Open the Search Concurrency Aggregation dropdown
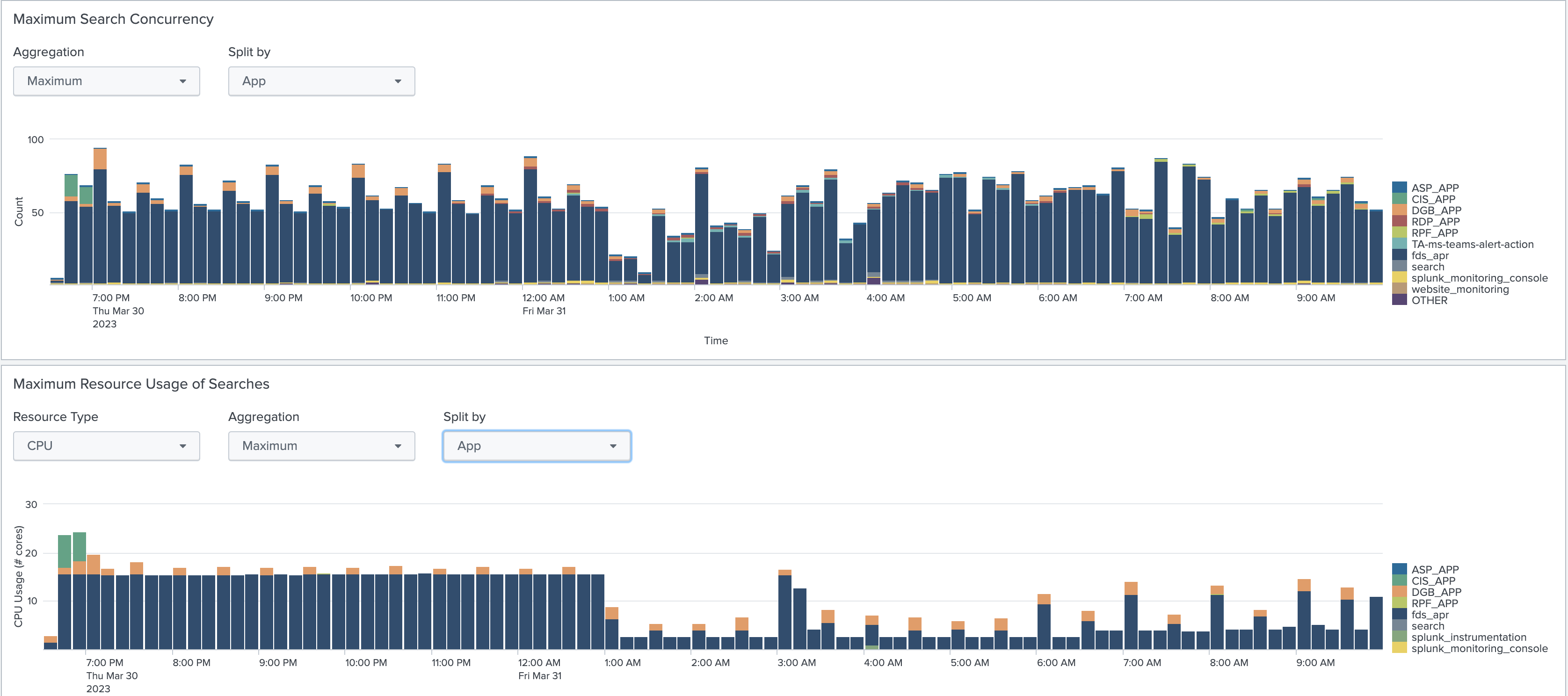The width and height of the screenshot is (1568, 696). pos(107,81)
